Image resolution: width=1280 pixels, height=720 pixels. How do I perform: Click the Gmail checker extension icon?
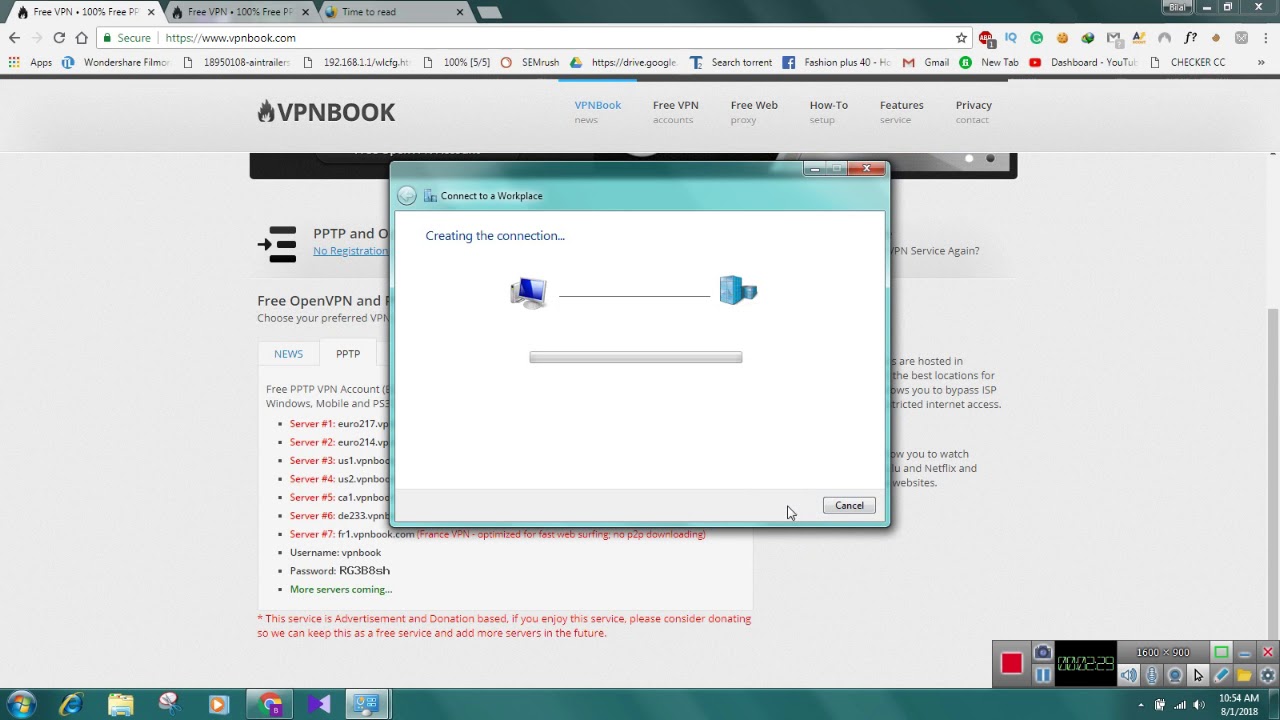pyautogui.click(x=1113, y=38)
